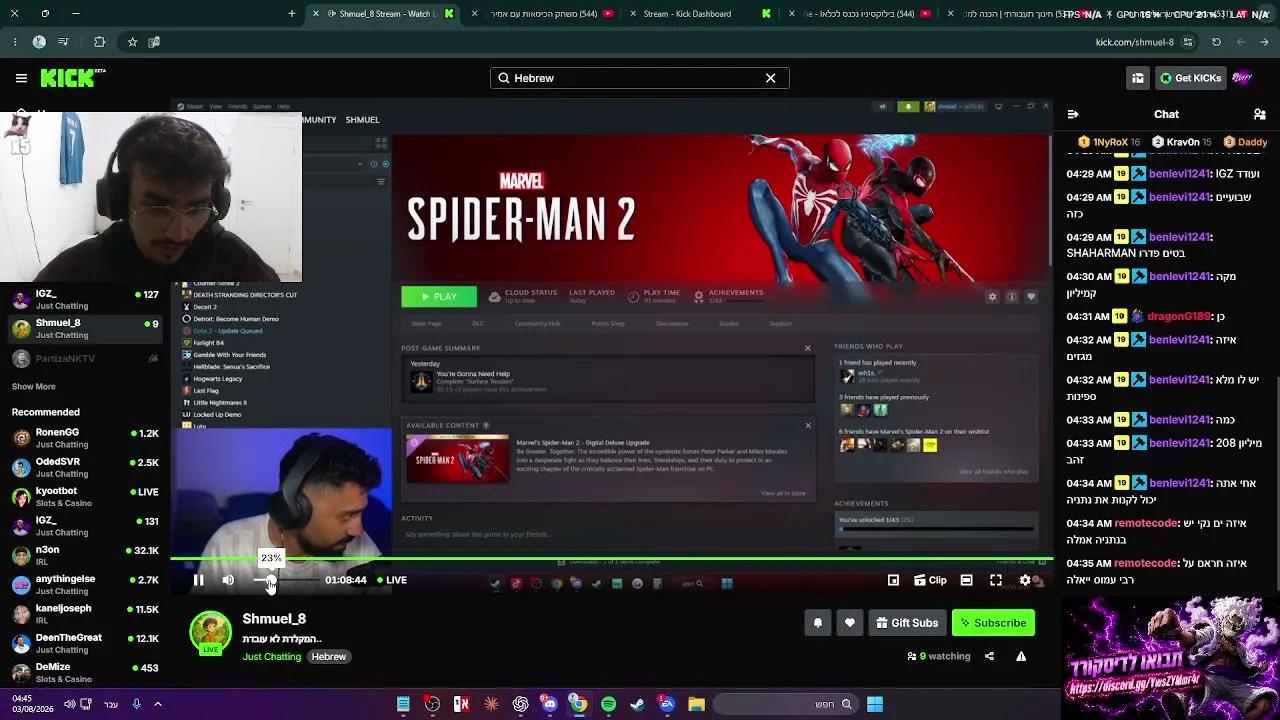Open the Windows Start menu
The height and width of the screenshot is (720, 1280).
[875, 705]
